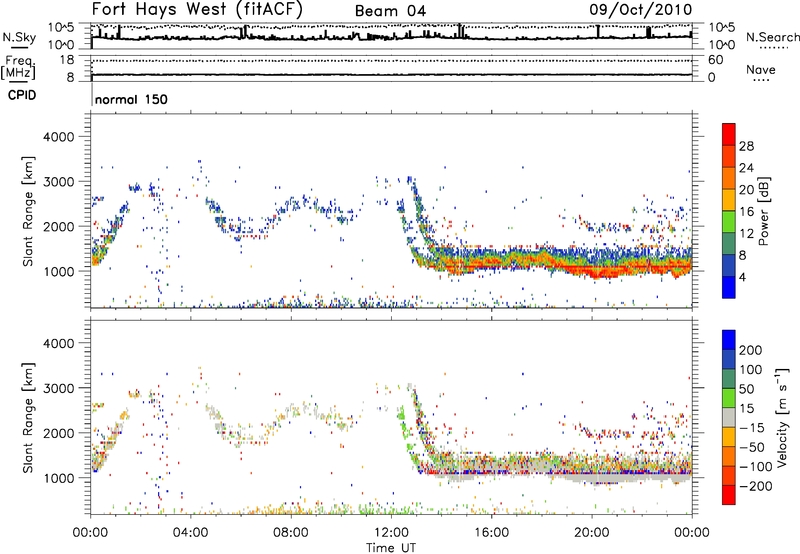Click the 16:00 time axis tick label
The height and width of the screenshot is (554, 800).
(491, 533)
